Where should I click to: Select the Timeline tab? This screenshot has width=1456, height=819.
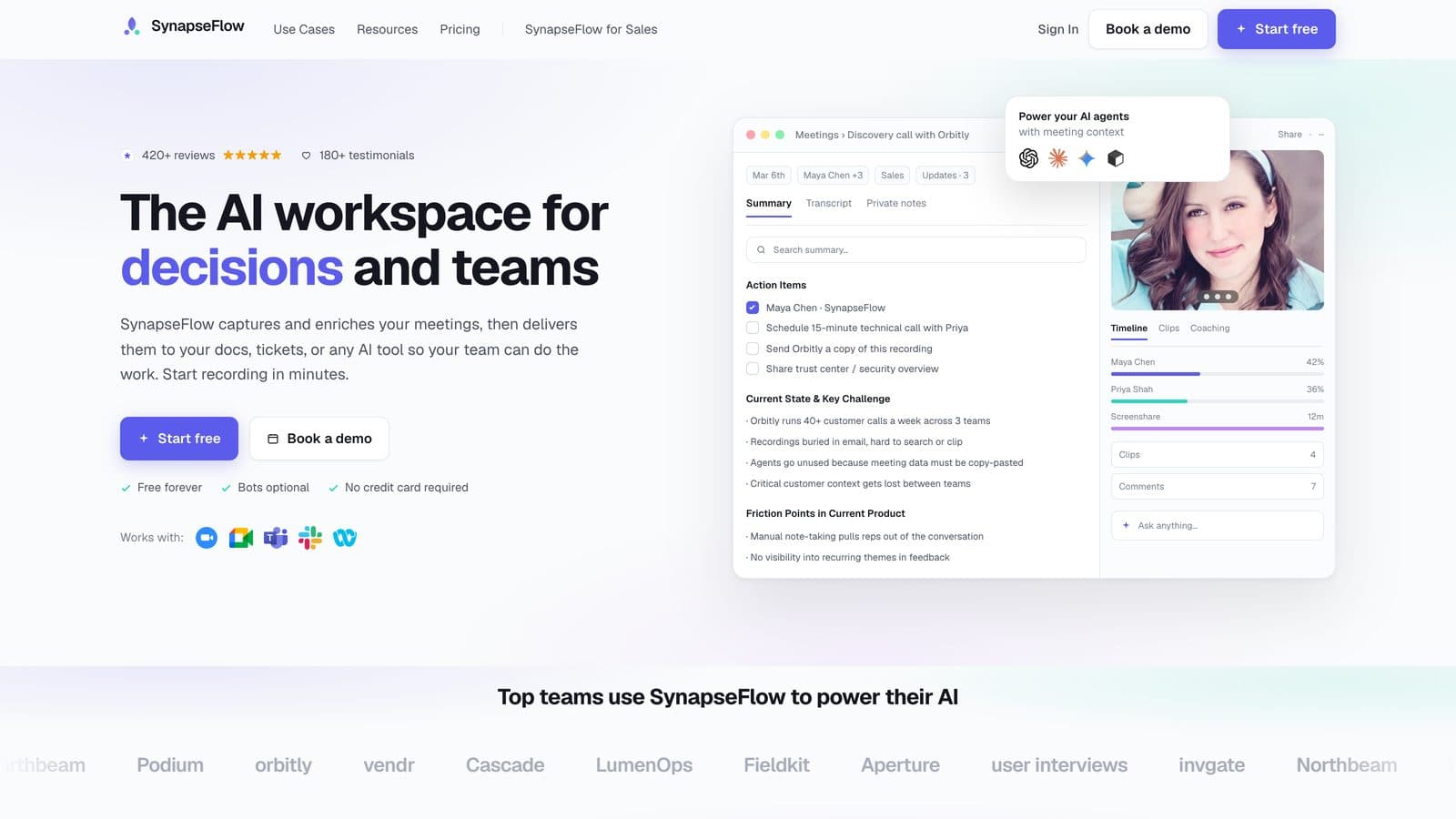pos(1128,329)
